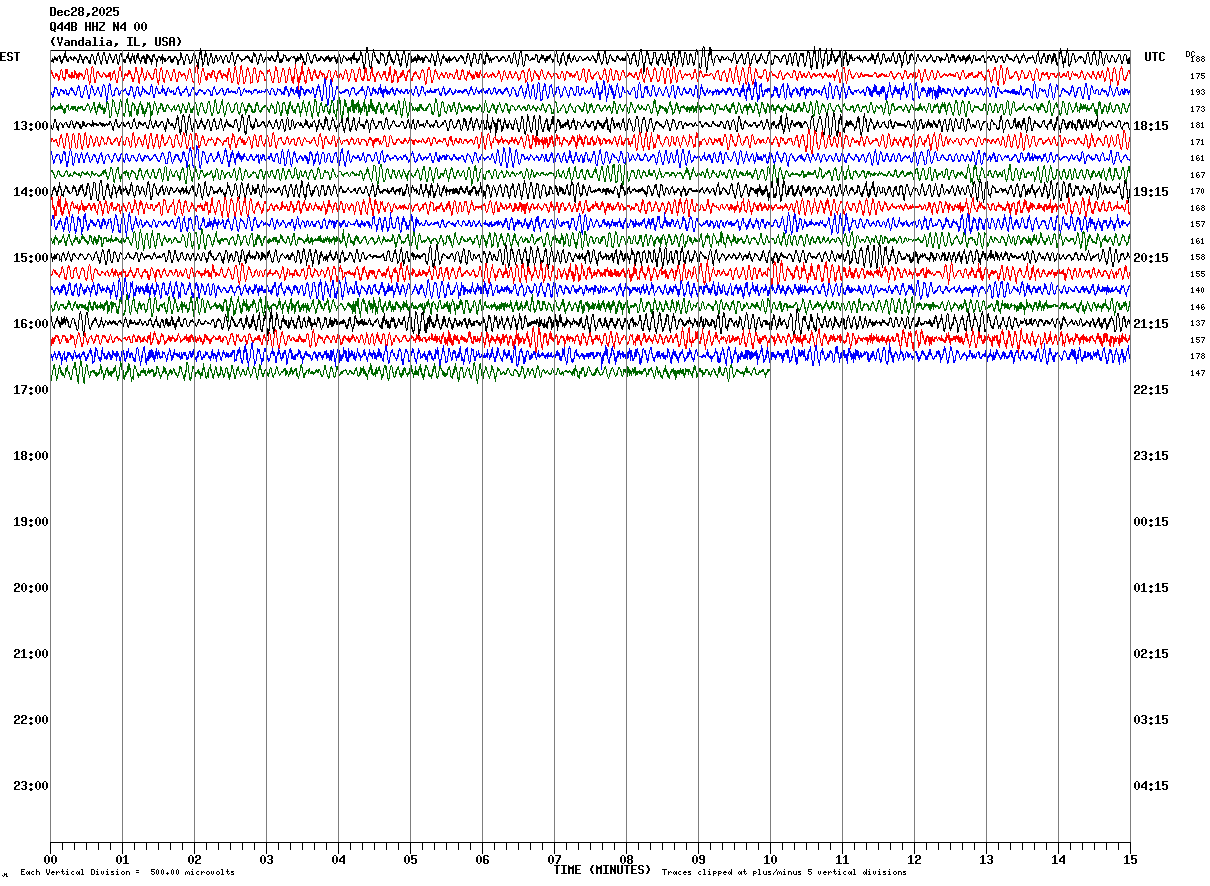
Task: Click DC offset value 188
Action: pyautogui.click(x=1197, y=60)
